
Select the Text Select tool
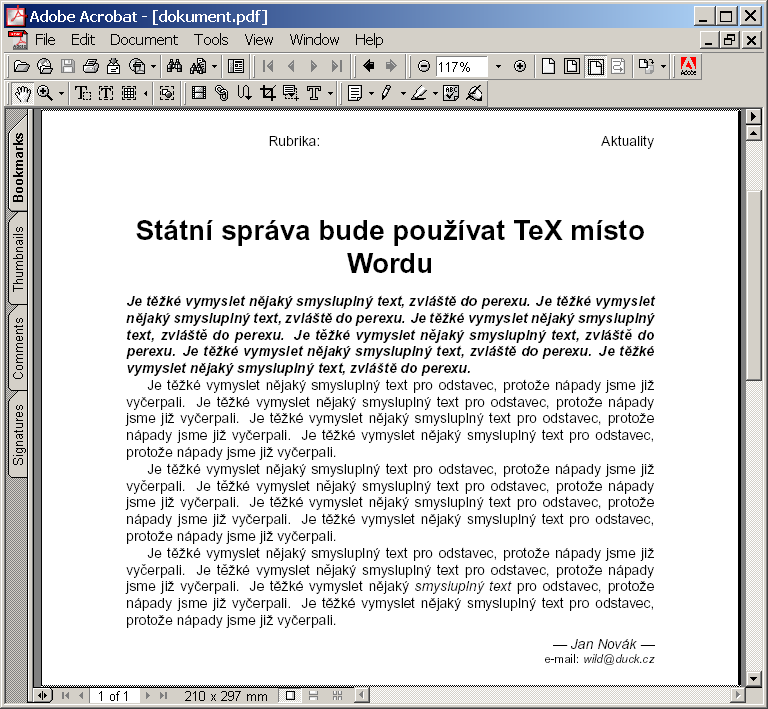coord(83,93)
